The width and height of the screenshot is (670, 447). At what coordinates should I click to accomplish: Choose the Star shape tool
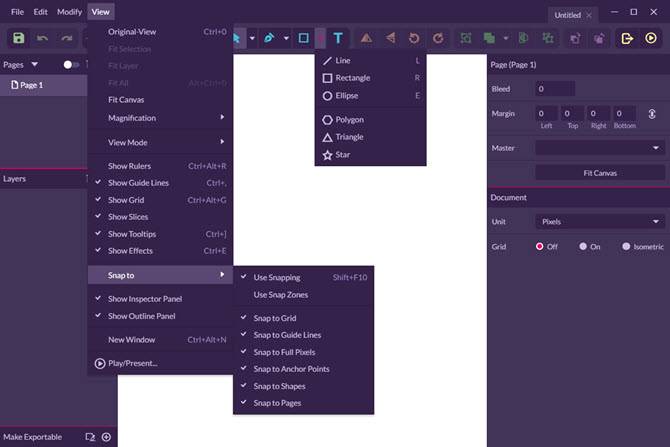pos(370,155)
